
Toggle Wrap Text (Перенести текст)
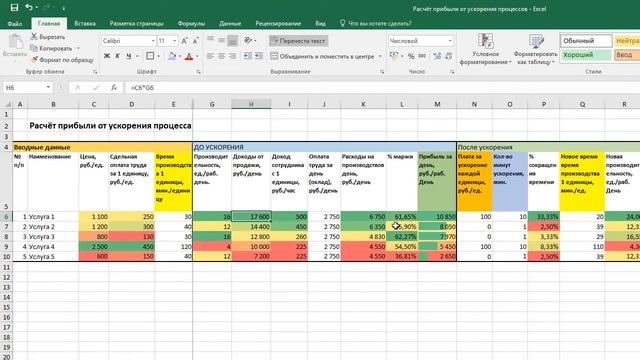[x=298, y=41]
